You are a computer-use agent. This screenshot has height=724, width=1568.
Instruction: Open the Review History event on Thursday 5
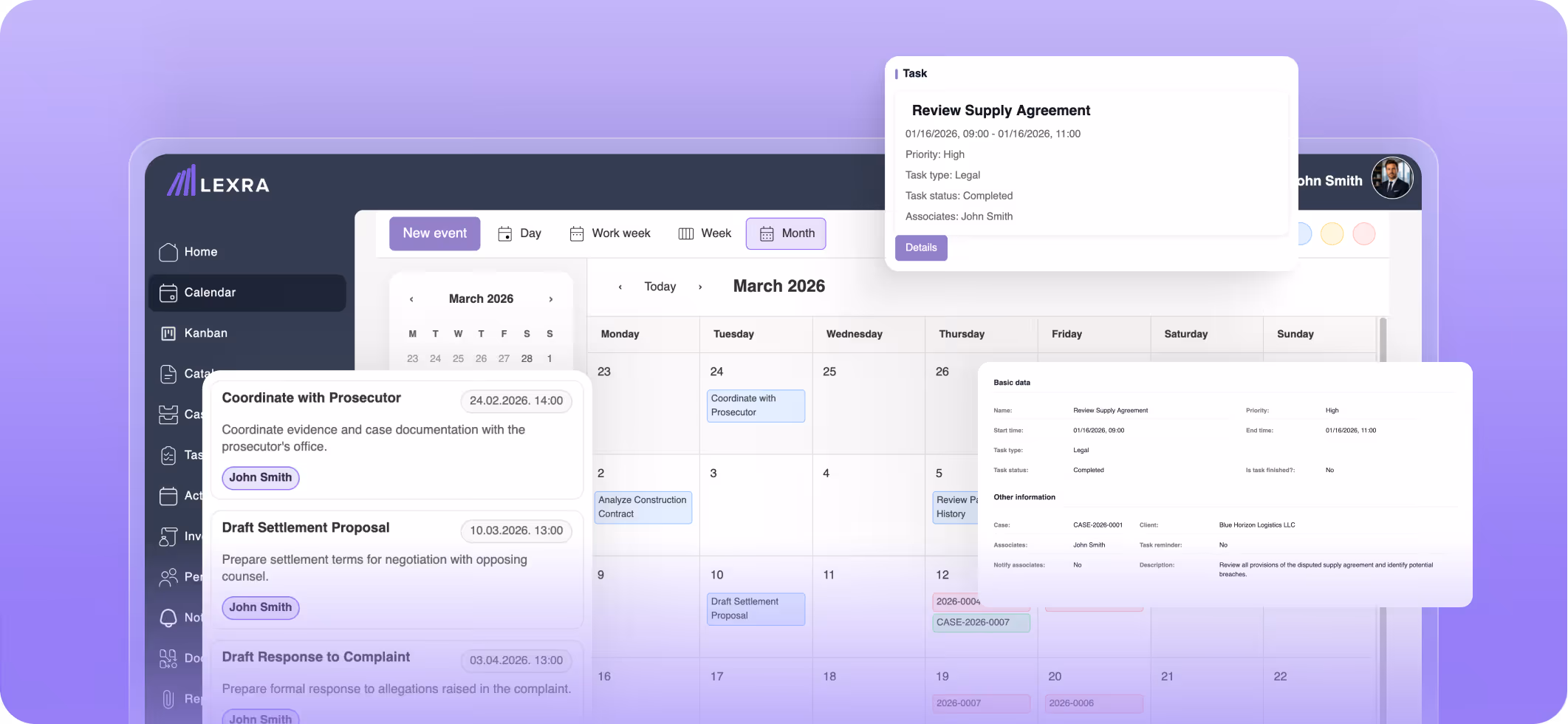956,508
